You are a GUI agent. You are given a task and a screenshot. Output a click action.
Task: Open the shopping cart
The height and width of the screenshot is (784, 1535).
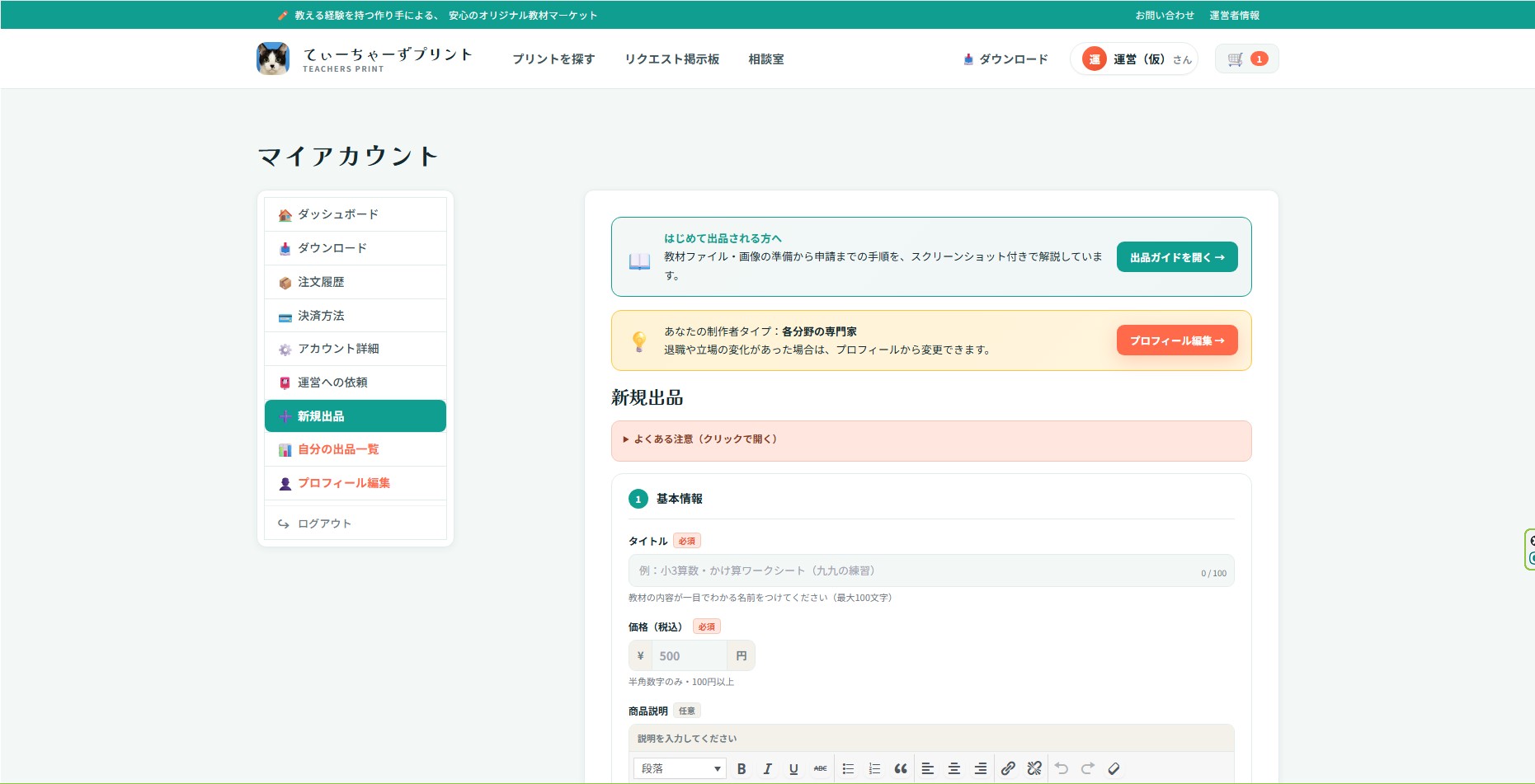[1246, 59]
